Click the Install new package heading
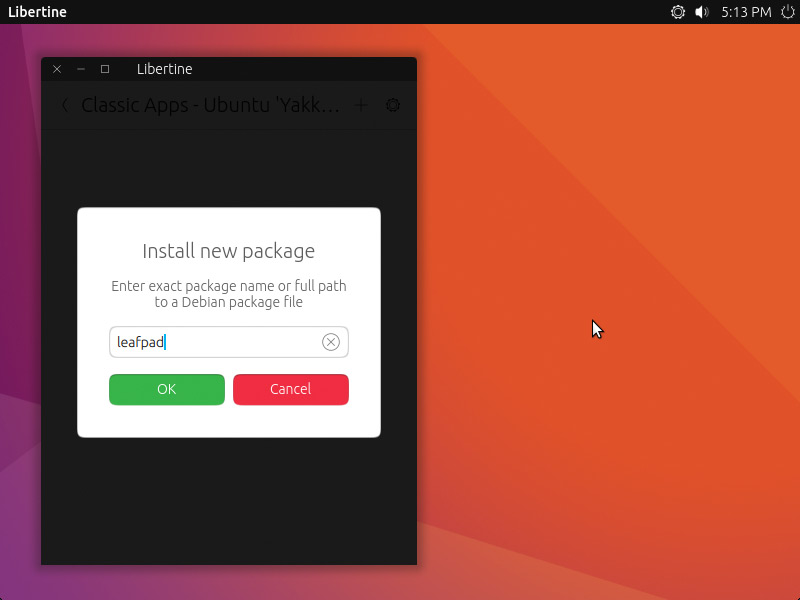This screenshot has width=800, height=600. [228, 251]
